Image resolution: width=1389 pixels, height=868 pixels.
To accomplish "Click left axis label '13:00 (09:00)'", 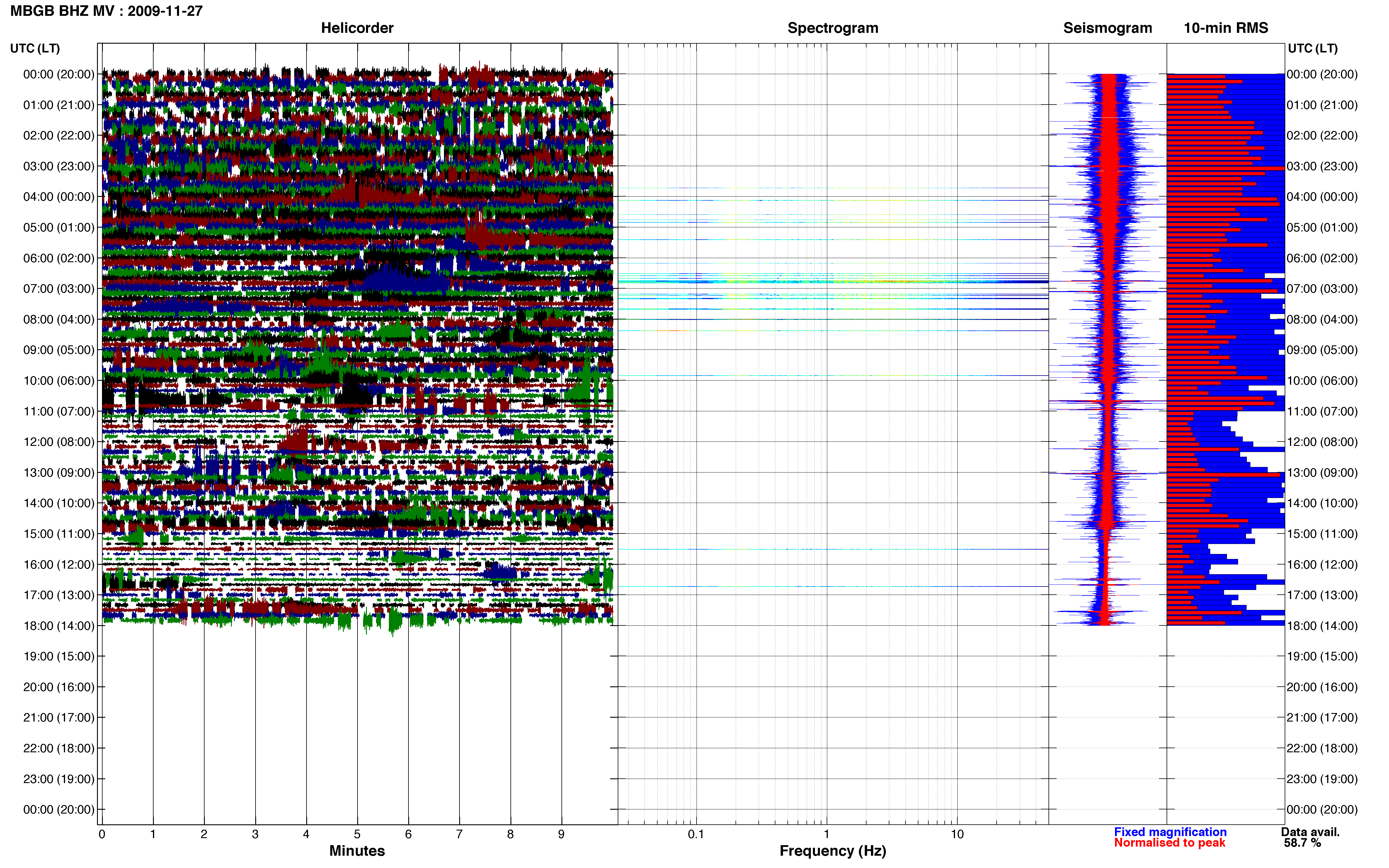I will [x=59, y=473].
